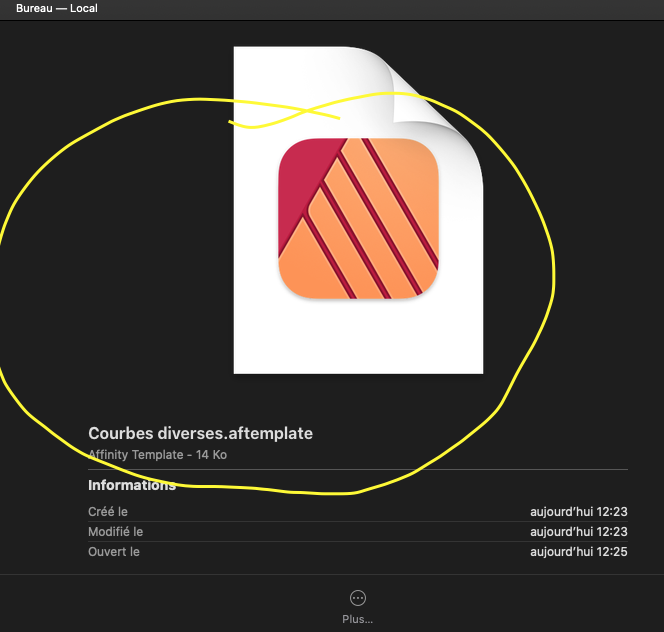664x632 pixels.
Task: Click the Ouvert le label
Action: point(114,552)
